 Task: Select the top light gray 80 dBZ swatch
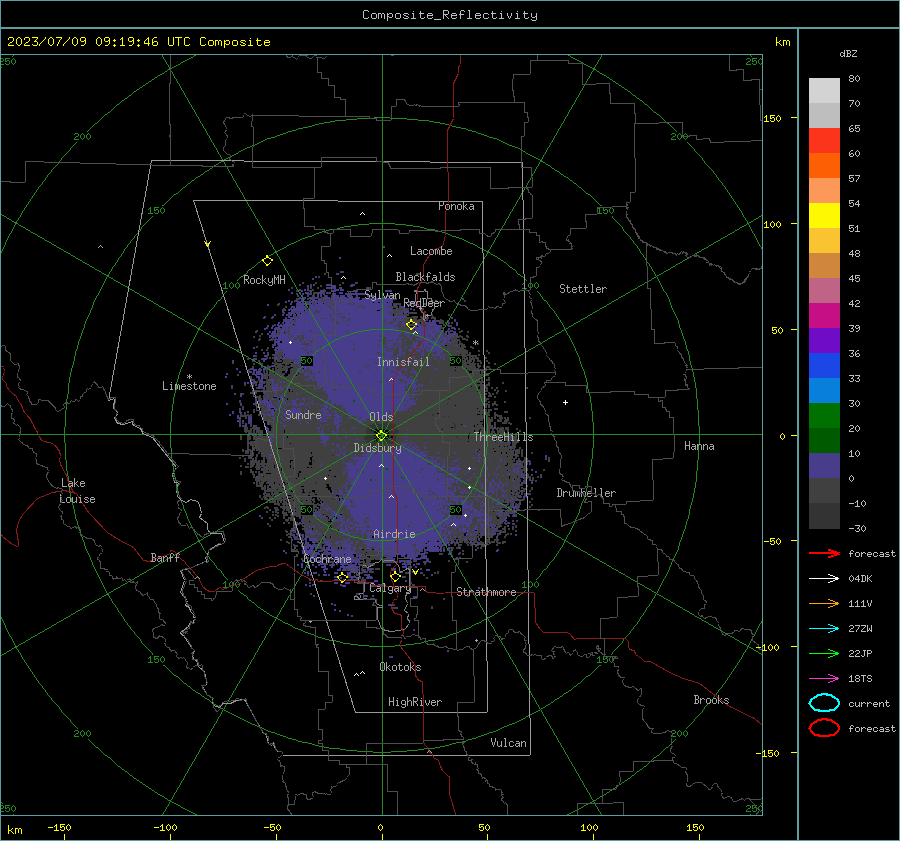tap(824, 90)
